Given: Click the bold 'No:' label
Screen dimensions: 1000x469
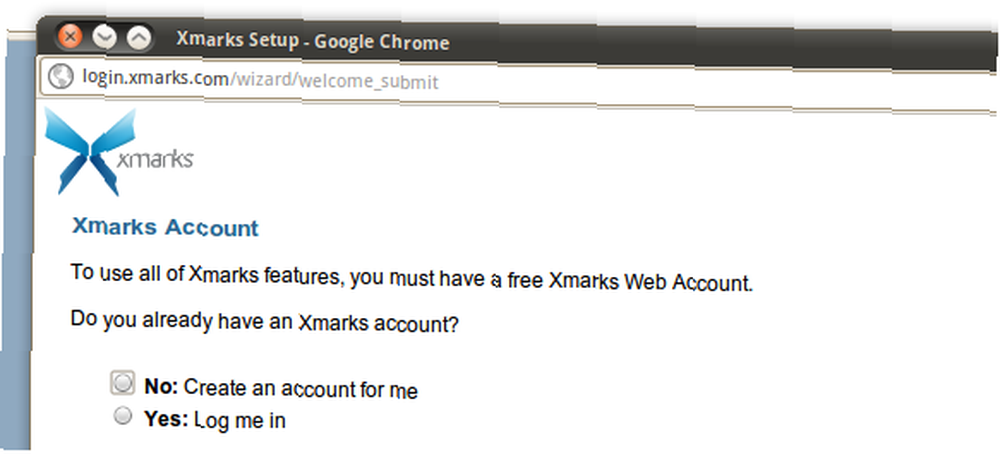Looking at the screenshot, I should [x=161, y=387].
